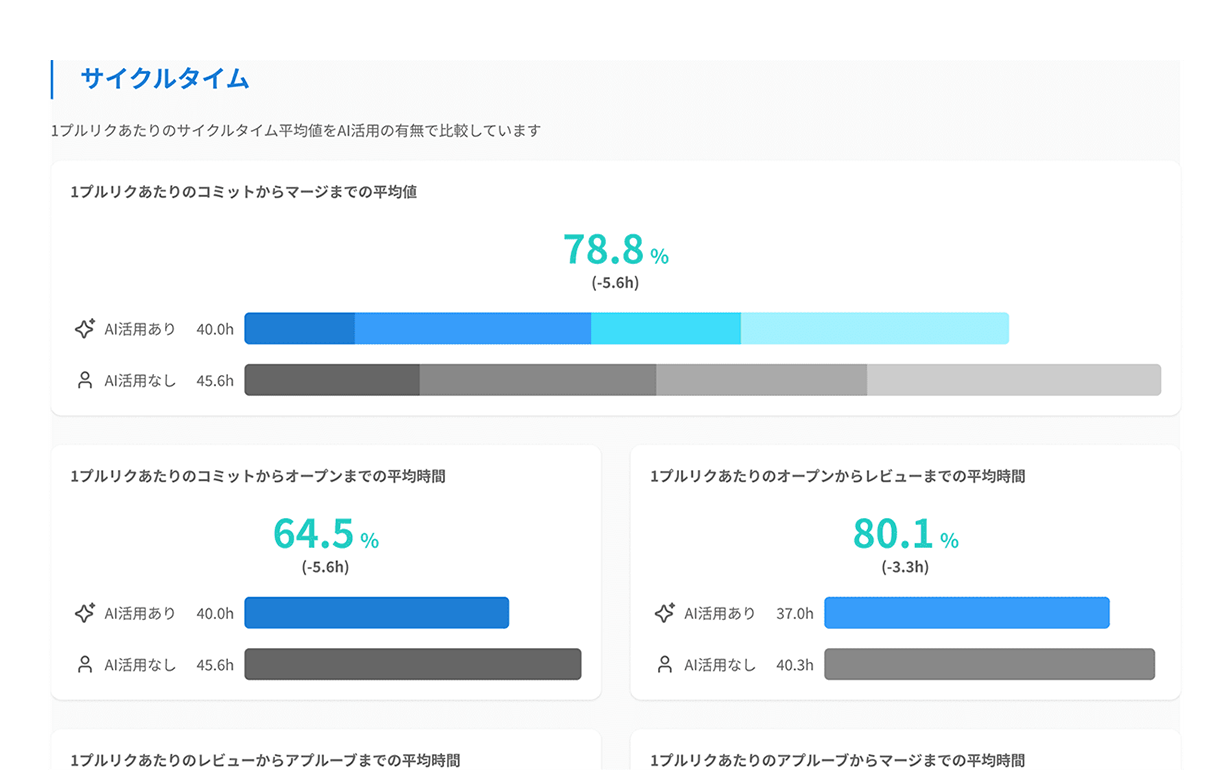This screenshot has height=770, width=1232.
Task: Click (-5.6h) under 64.5 %
Action: click(325, 567)
